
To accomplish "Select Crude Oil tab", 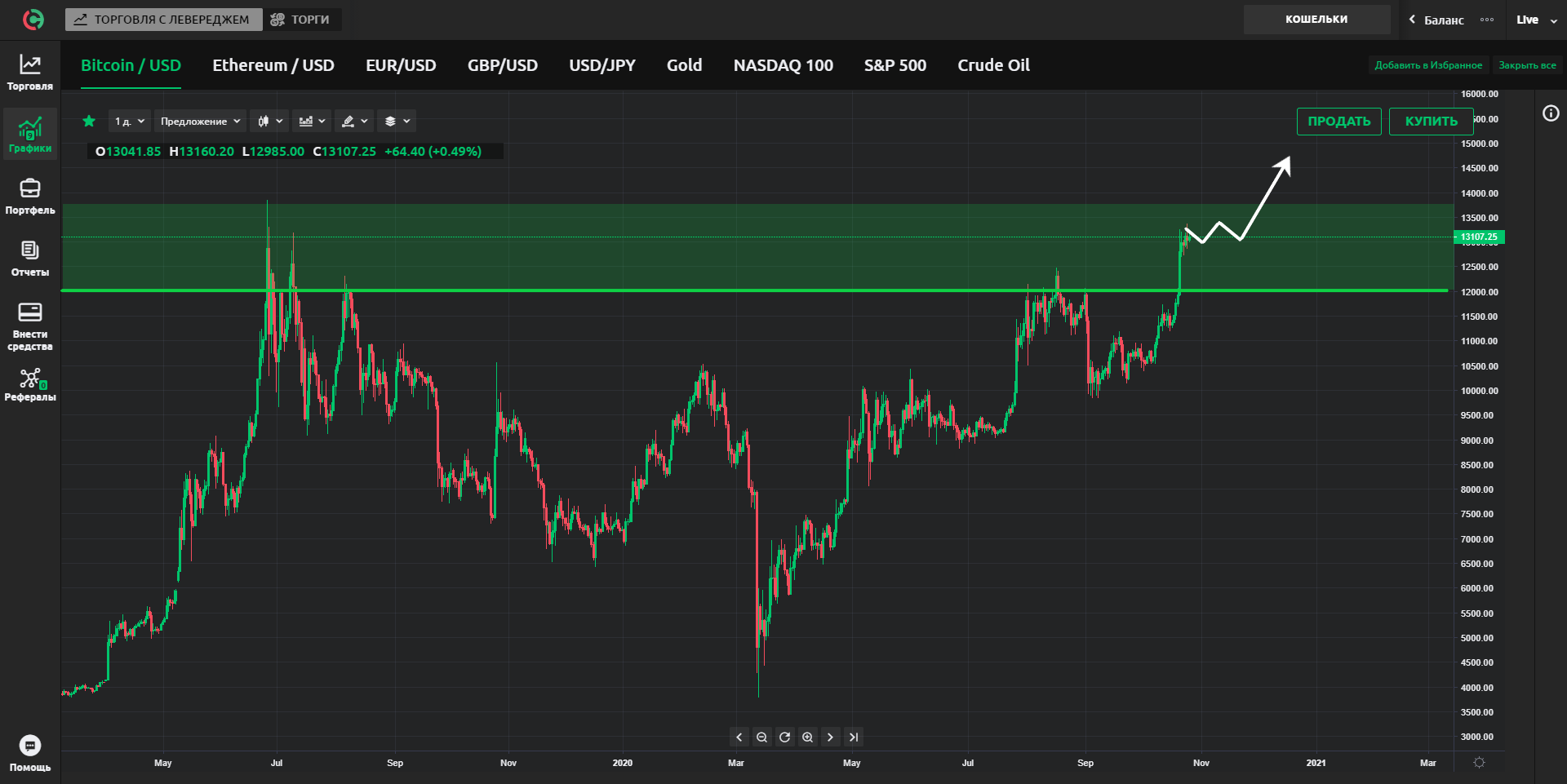I will point(993,65).
